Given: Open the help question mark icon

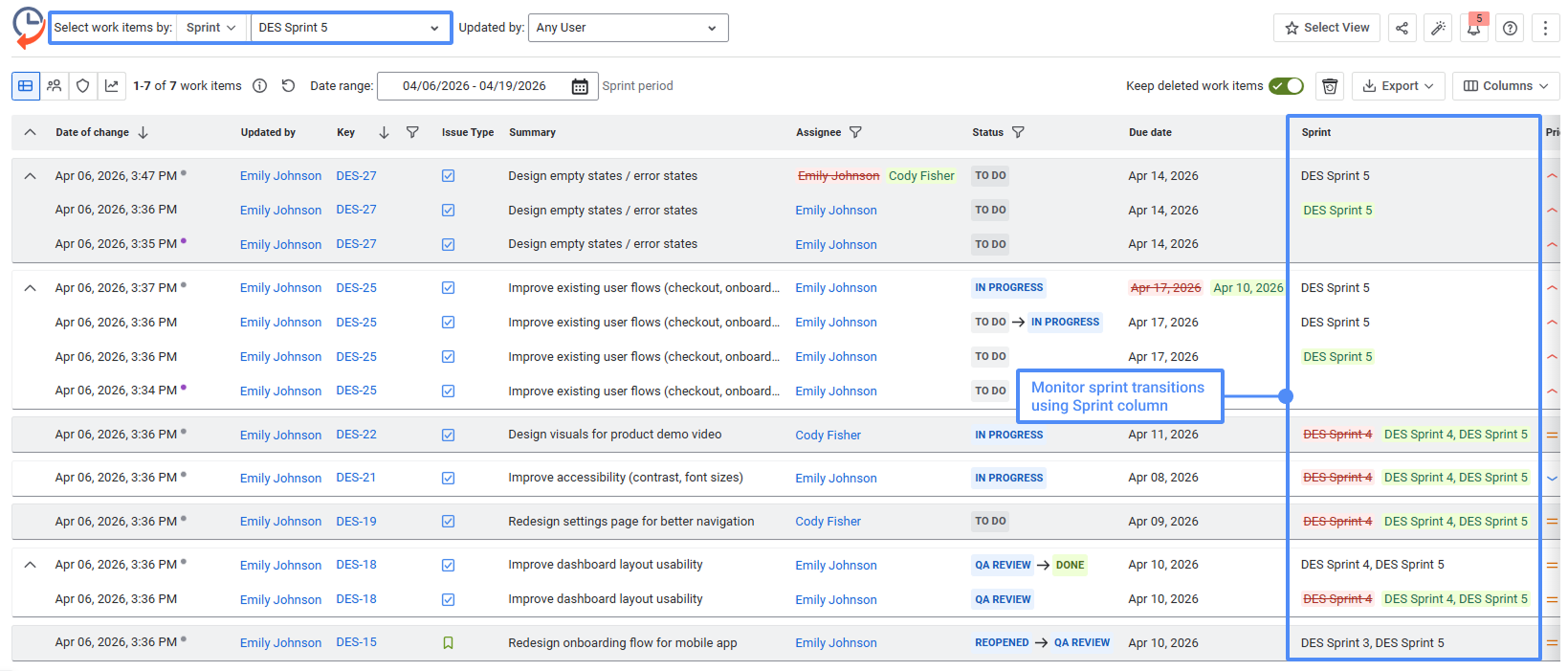Looking at the screenshot, I should 1510,28.
